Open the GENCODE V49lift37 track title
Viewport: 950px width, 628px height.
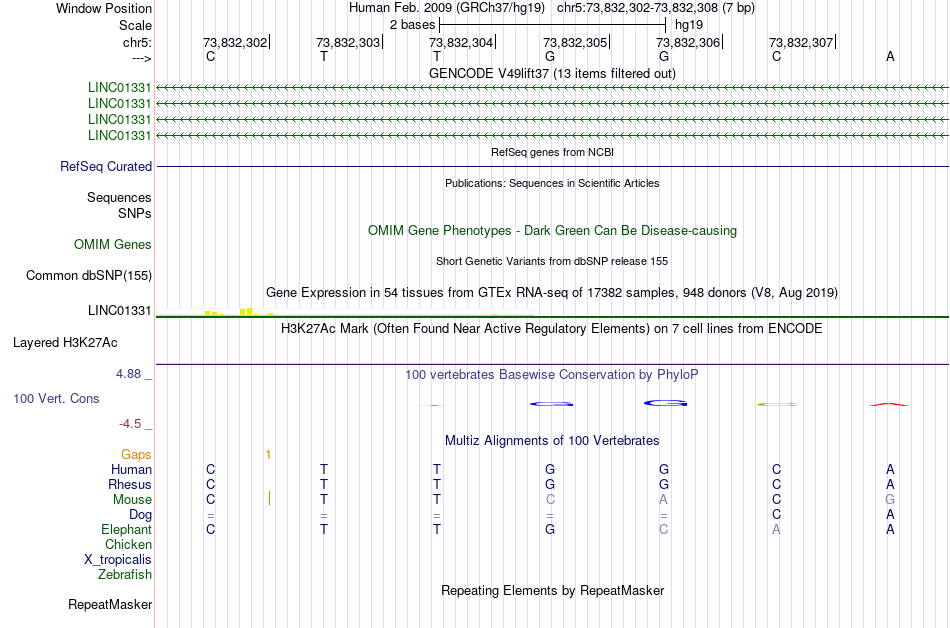click(x=552, y=73)
